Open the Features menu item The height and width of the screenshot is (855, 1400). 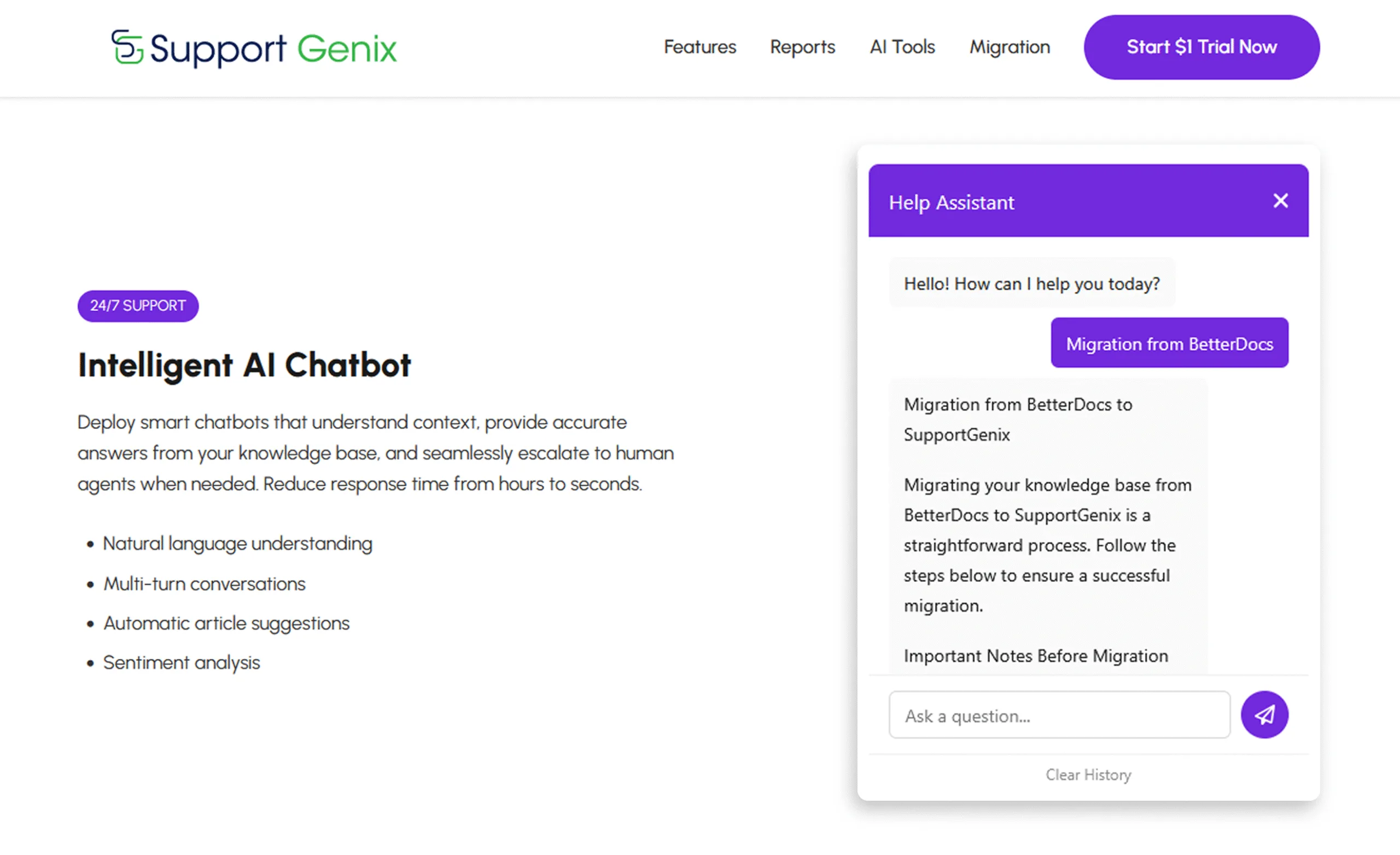(699, 46)
